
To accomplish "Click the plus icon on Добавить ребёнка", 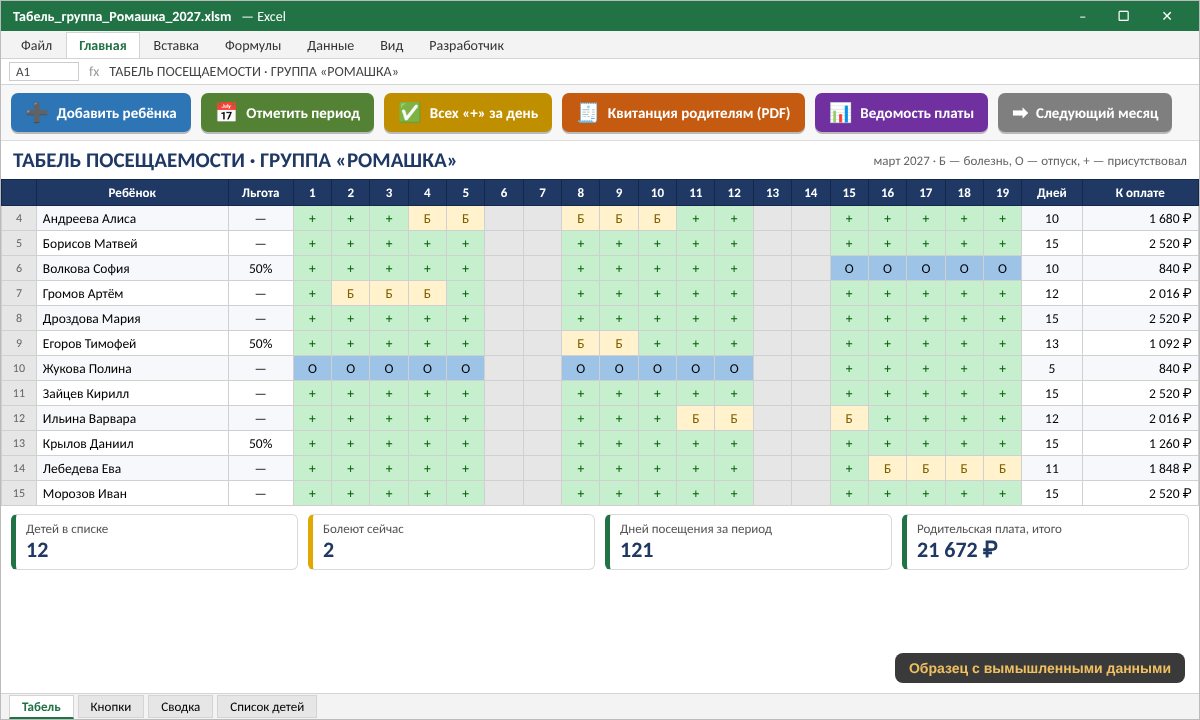I will pos(37,113).
